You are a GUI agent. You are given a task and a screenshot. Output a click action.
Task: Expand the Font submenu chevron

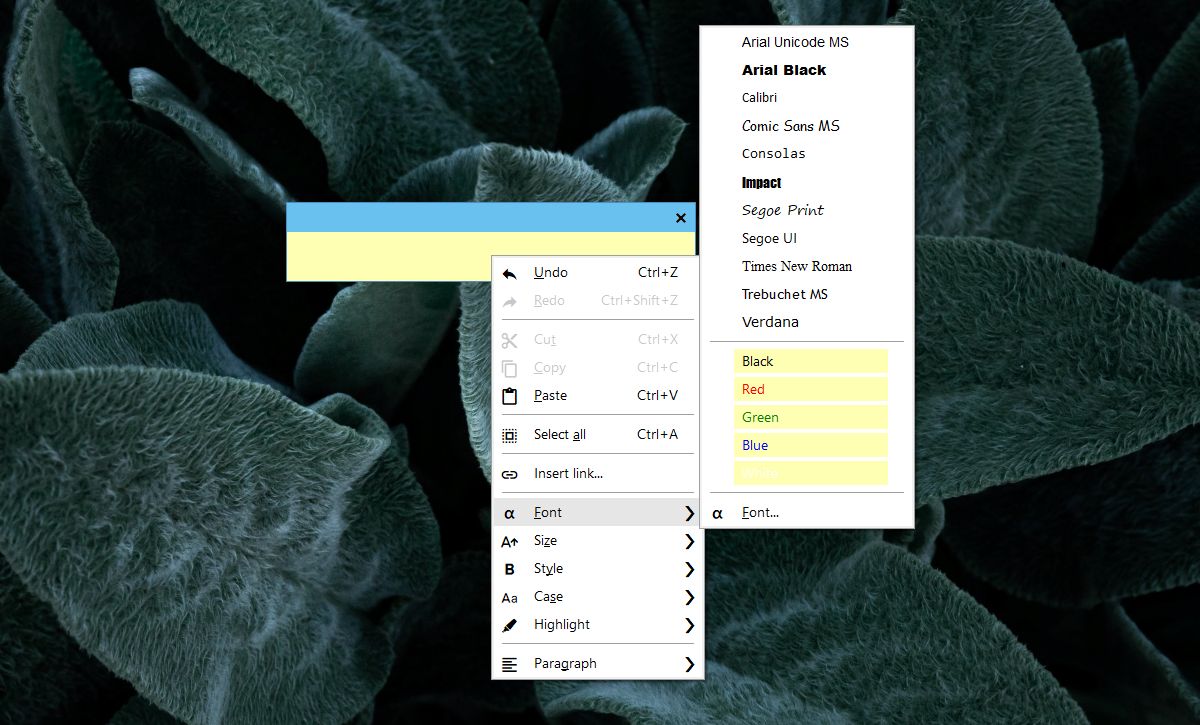point(689,513)
